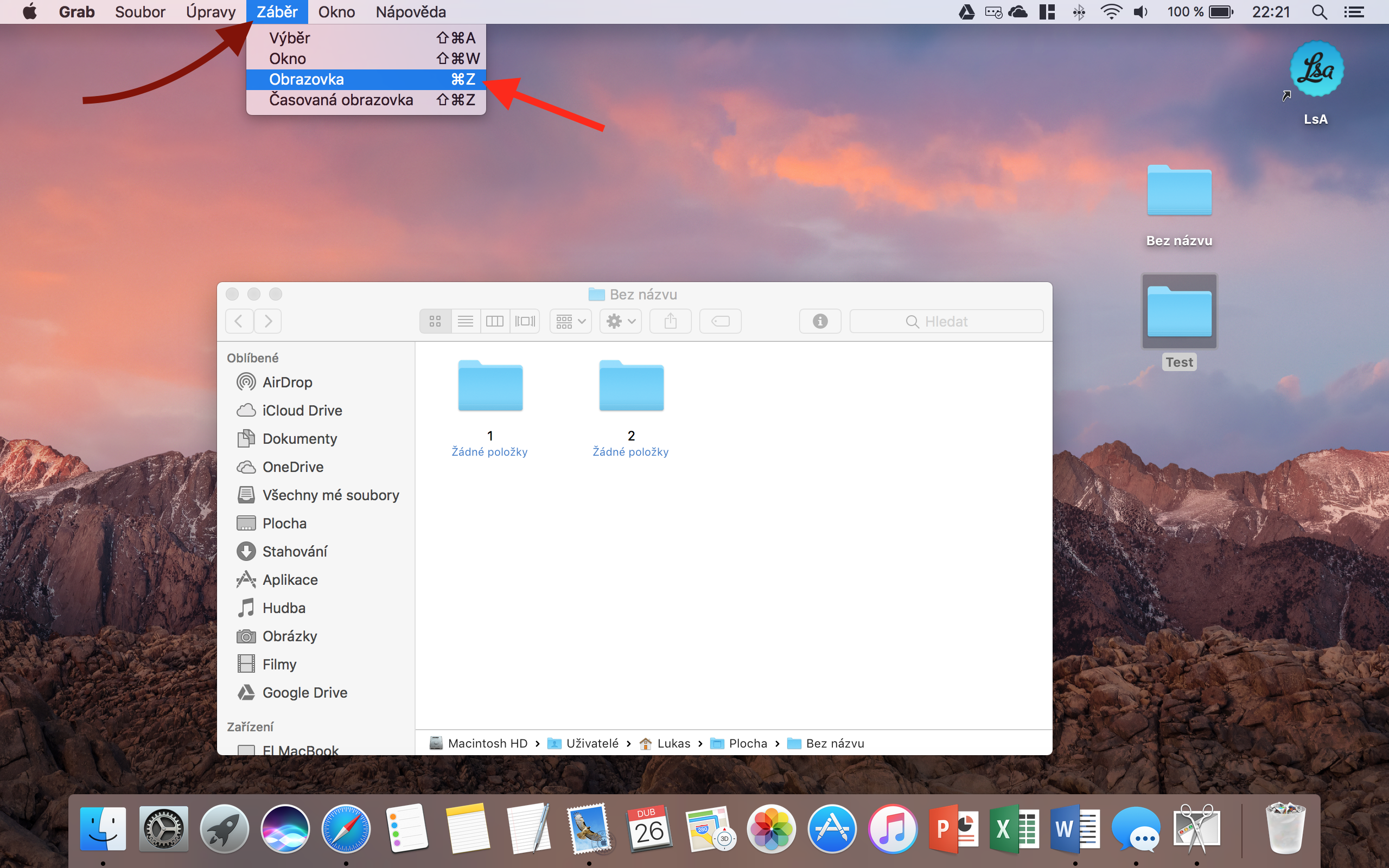1389x868 pixels.
Task: Select Stahování in the sidebar
Action: [x=295, y=552]
